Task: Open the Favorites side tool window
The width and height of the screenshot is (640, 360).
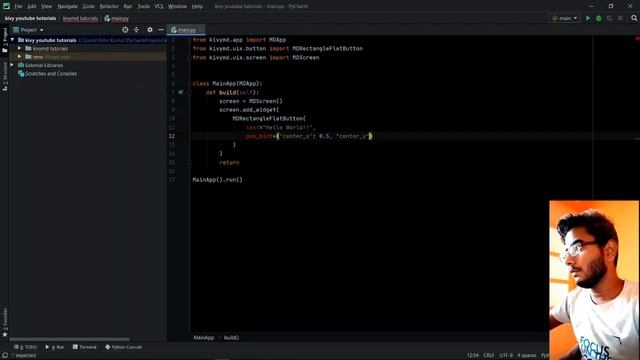Action: tap(4, 322)
